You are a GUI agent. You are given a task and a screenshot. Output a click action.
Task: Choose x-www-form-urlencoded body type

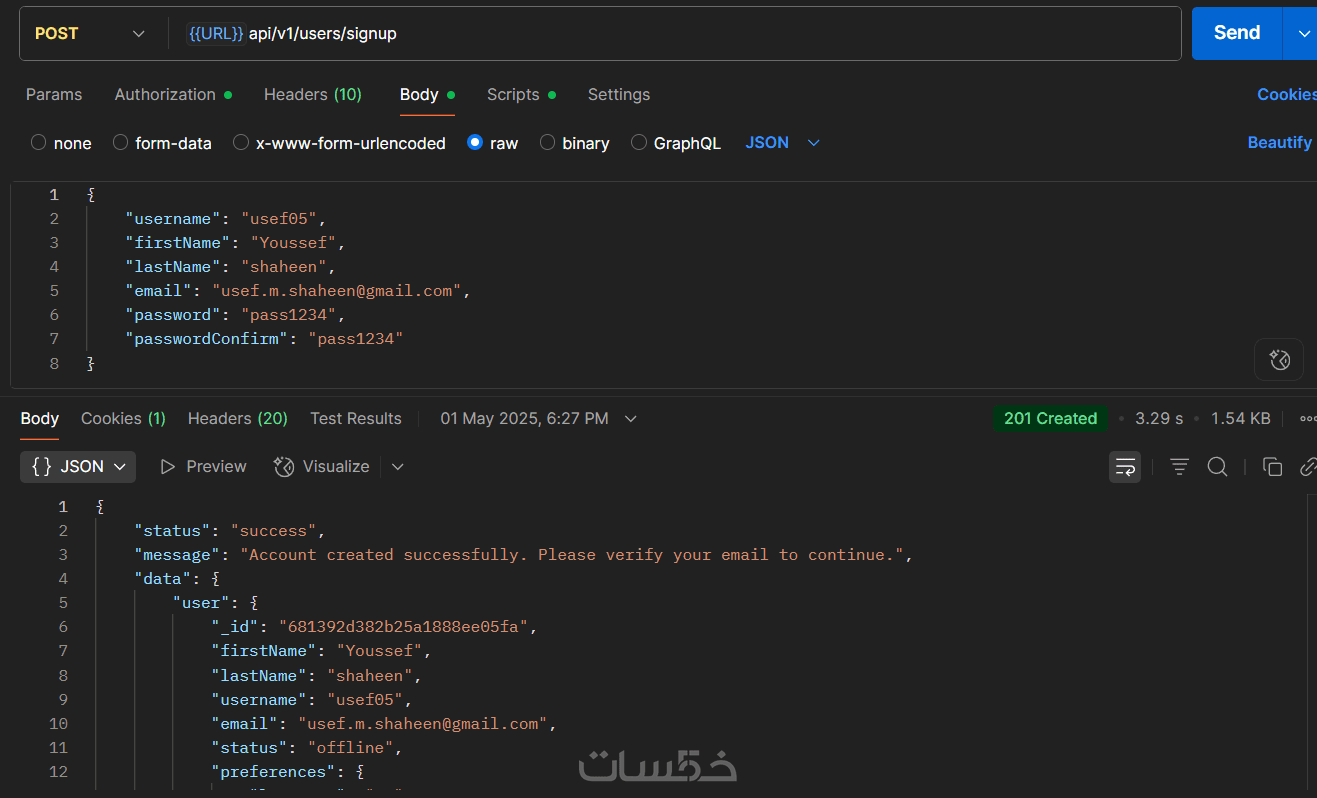(x=339, y=143)
